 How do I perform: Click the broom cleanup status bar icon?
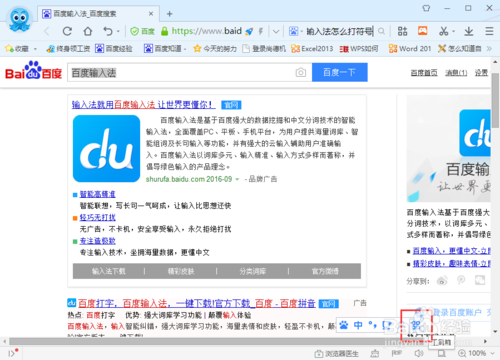click(x=375, y=353)
